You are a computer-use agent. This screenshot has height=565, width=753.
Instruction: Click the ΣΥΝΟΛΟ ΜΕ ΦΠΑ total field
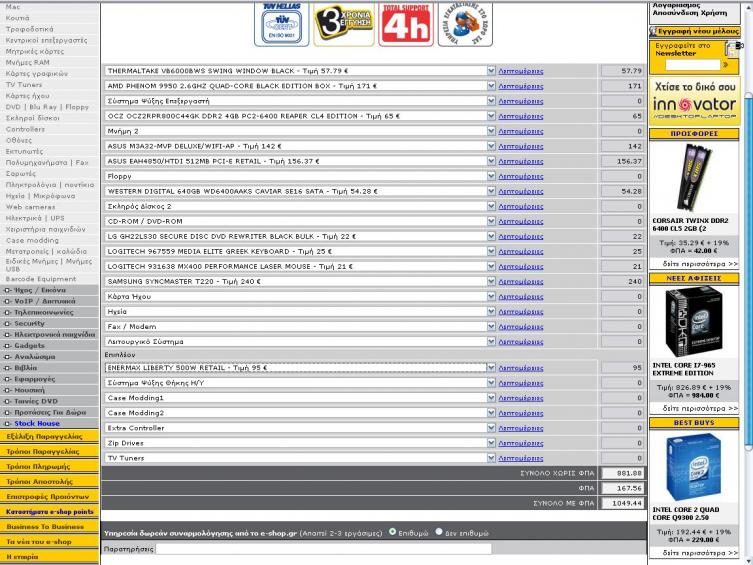[x=622, y=503]
